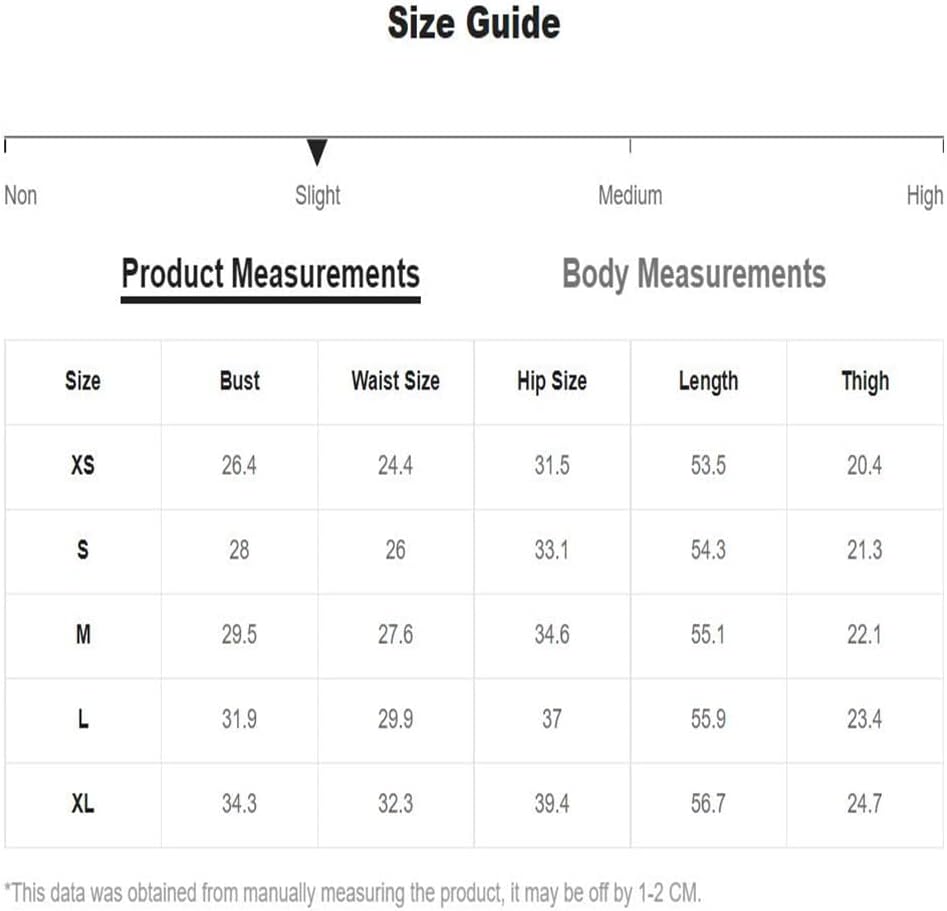Click the Thigh column header
Image resolution: width=947 pixels, height=911 pixels.
pyautogui.click(x=865, y=381)
